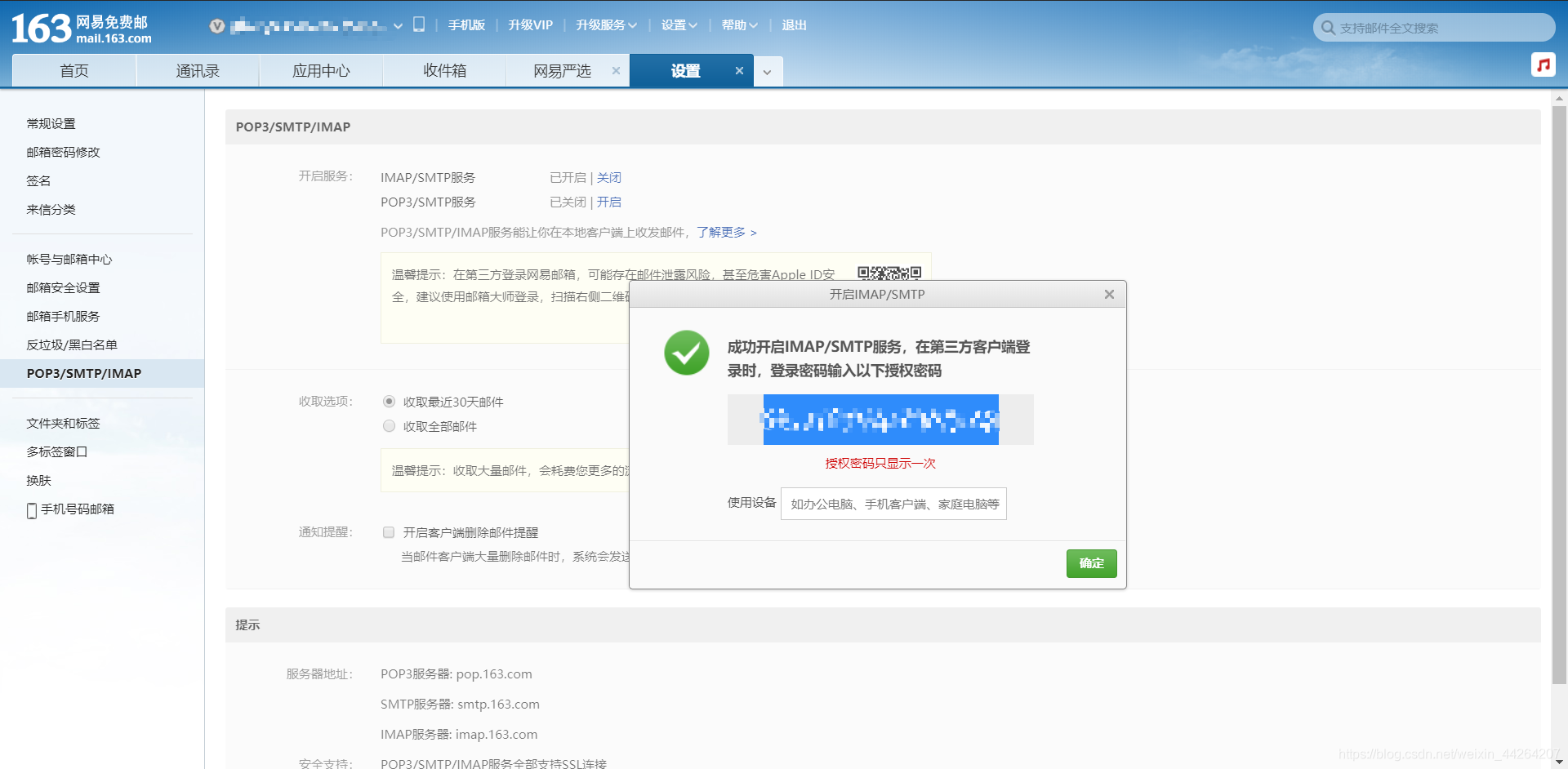Screen dimensions: 1568x769
Task: Click the phone icon beside 手机号码邮箱
Action: point(30,509)
